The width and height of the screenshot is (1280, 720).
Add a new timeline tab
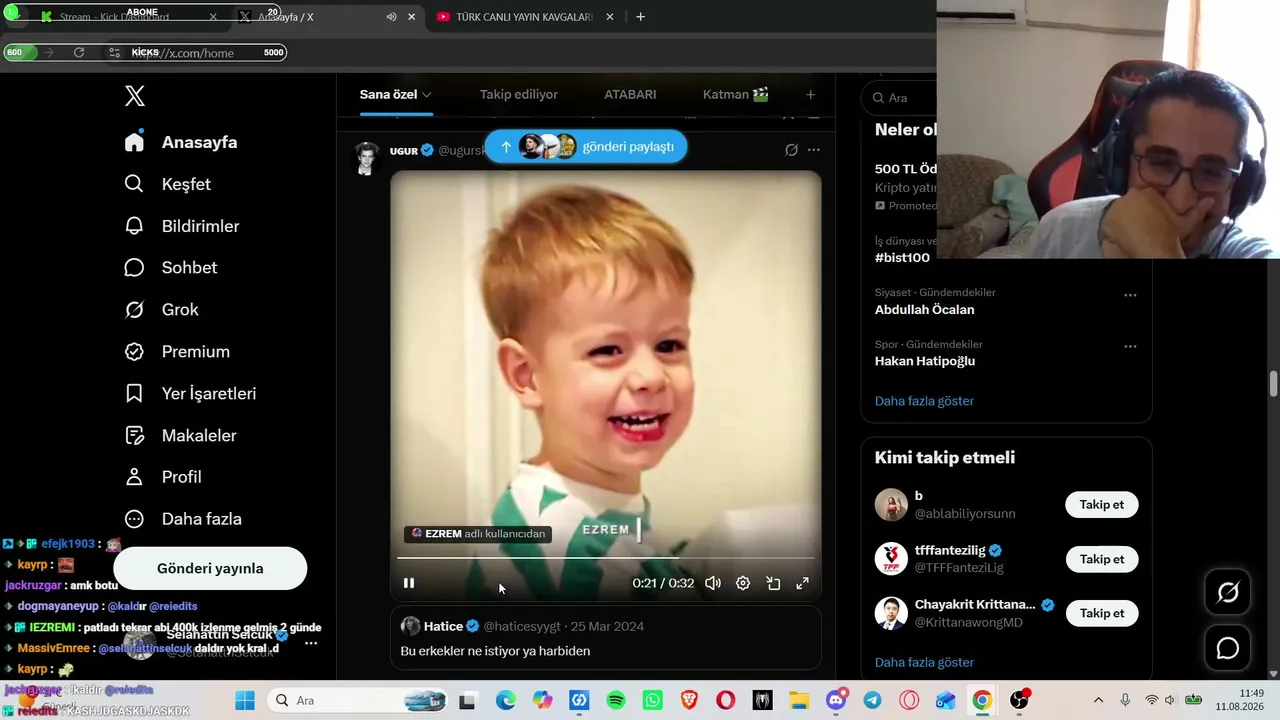(811, 94)
